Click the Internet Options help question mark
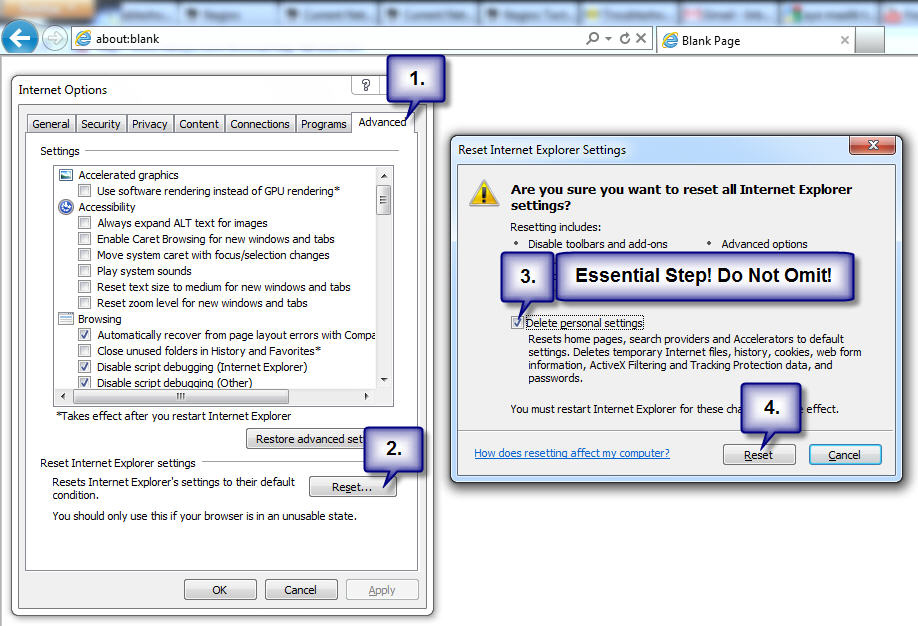 tap(366, 85)
